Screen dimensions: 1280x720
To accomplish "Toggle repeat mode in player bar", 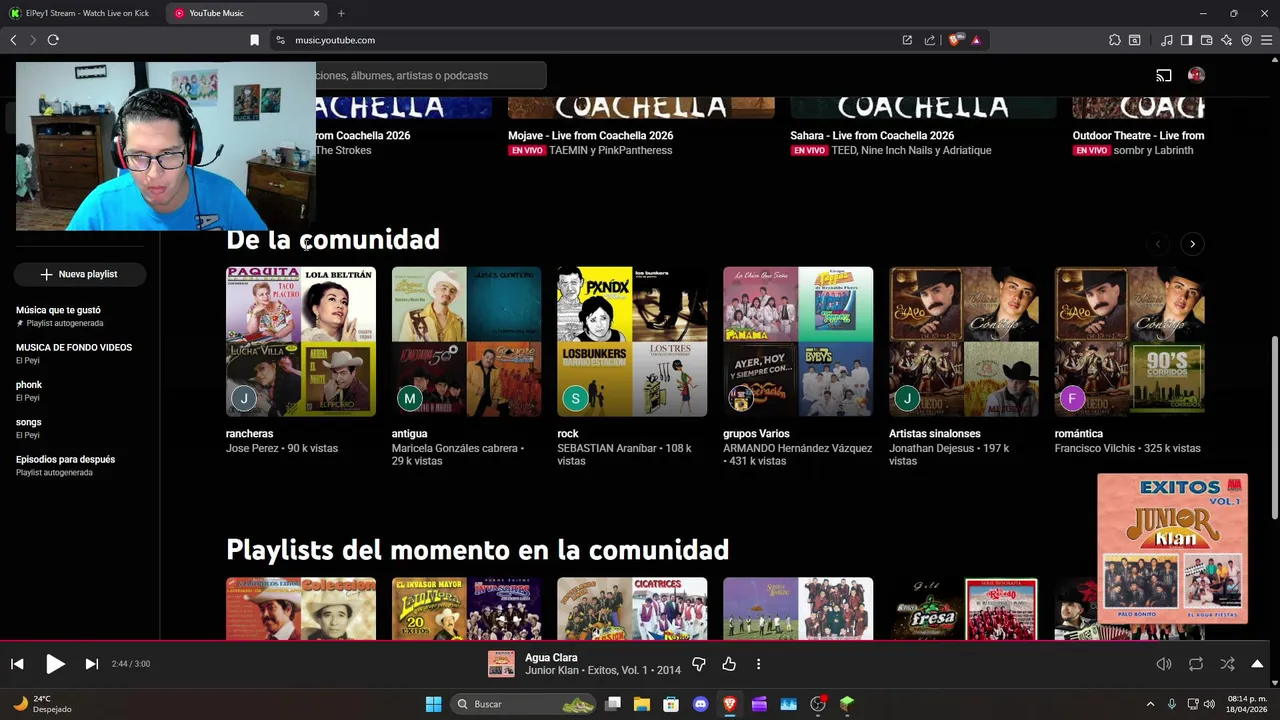I will 1196,664.
